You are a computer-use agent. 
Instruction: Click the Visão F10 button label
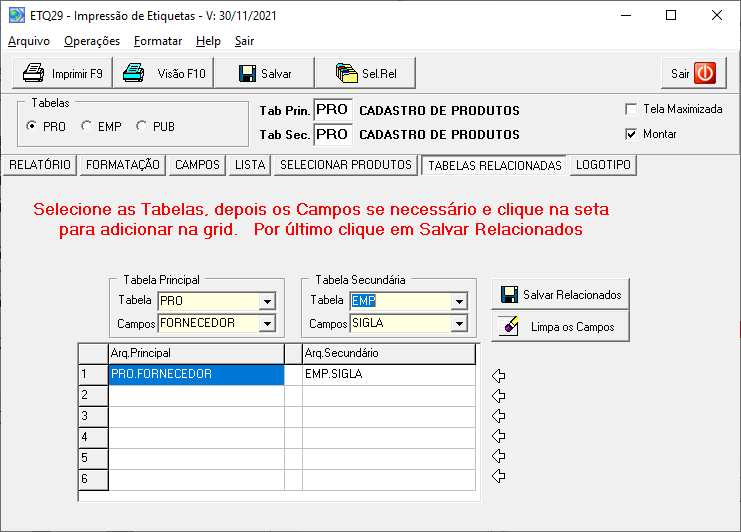[x=181, y=74]
